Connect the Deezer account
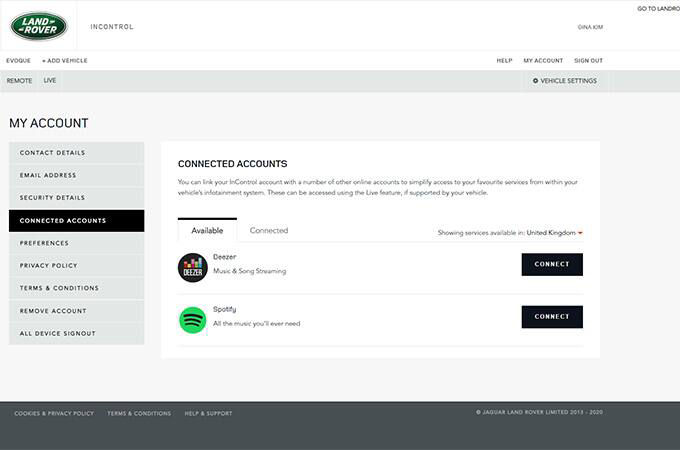 [x=552, y=264]
